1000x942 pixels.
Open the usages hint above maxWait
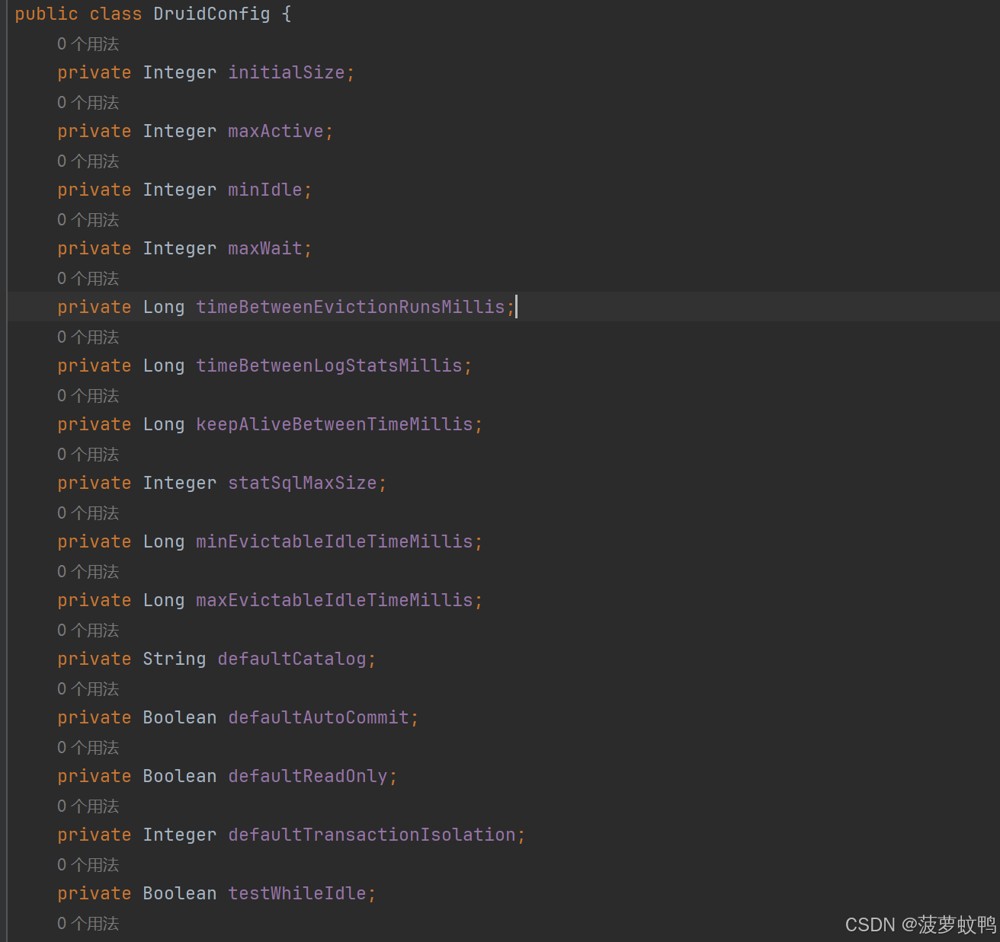[88, 220]
